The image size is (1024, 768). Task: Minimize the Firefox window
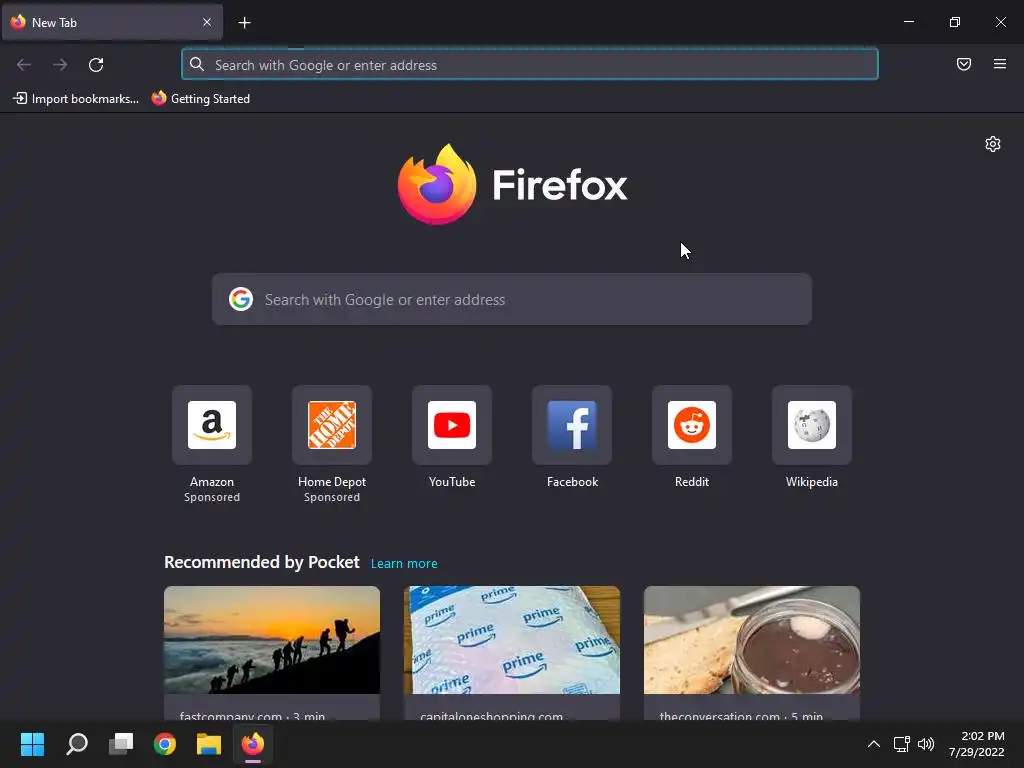909,22
